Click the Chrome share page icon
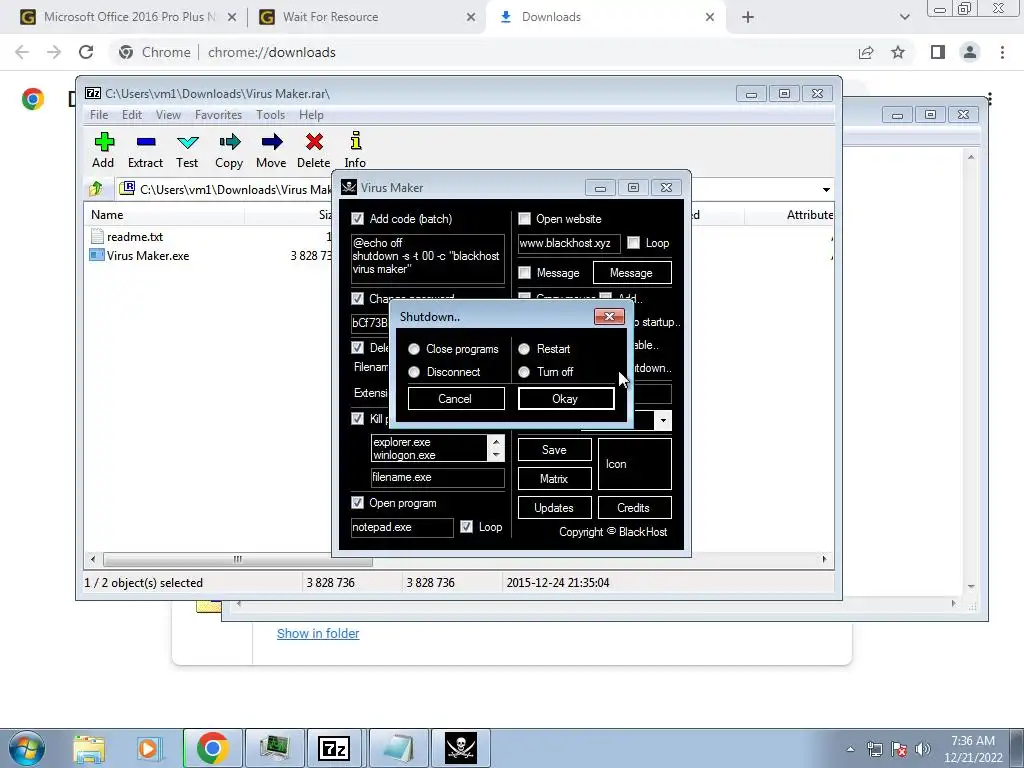 866,52
